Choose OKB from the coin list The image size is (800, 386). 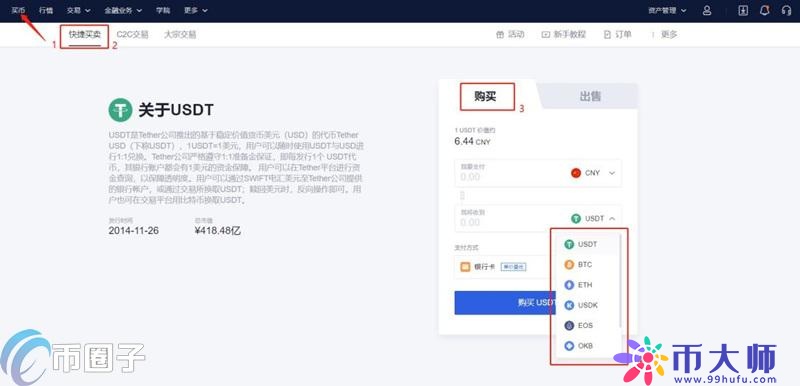(x=587, y=346)
